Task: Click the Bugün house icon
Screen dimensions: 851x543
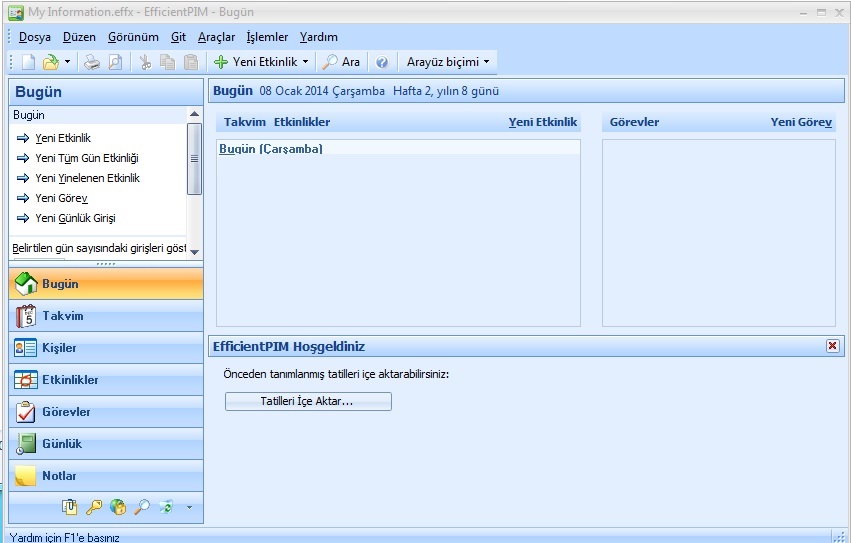Action: point(26,283)
